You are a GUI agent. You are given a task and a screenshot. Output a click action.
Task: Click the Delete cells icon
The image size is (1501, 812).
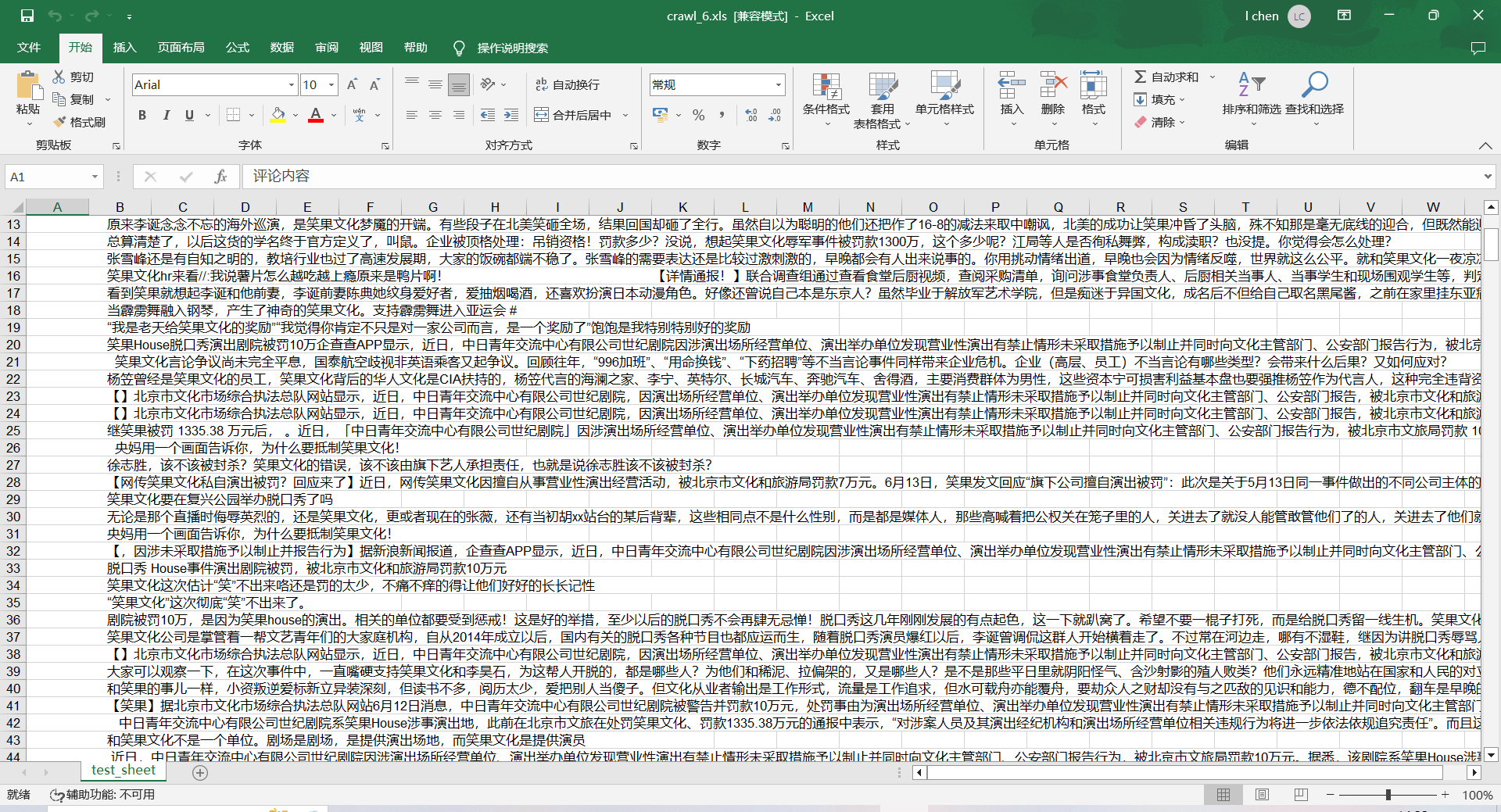1053,85
